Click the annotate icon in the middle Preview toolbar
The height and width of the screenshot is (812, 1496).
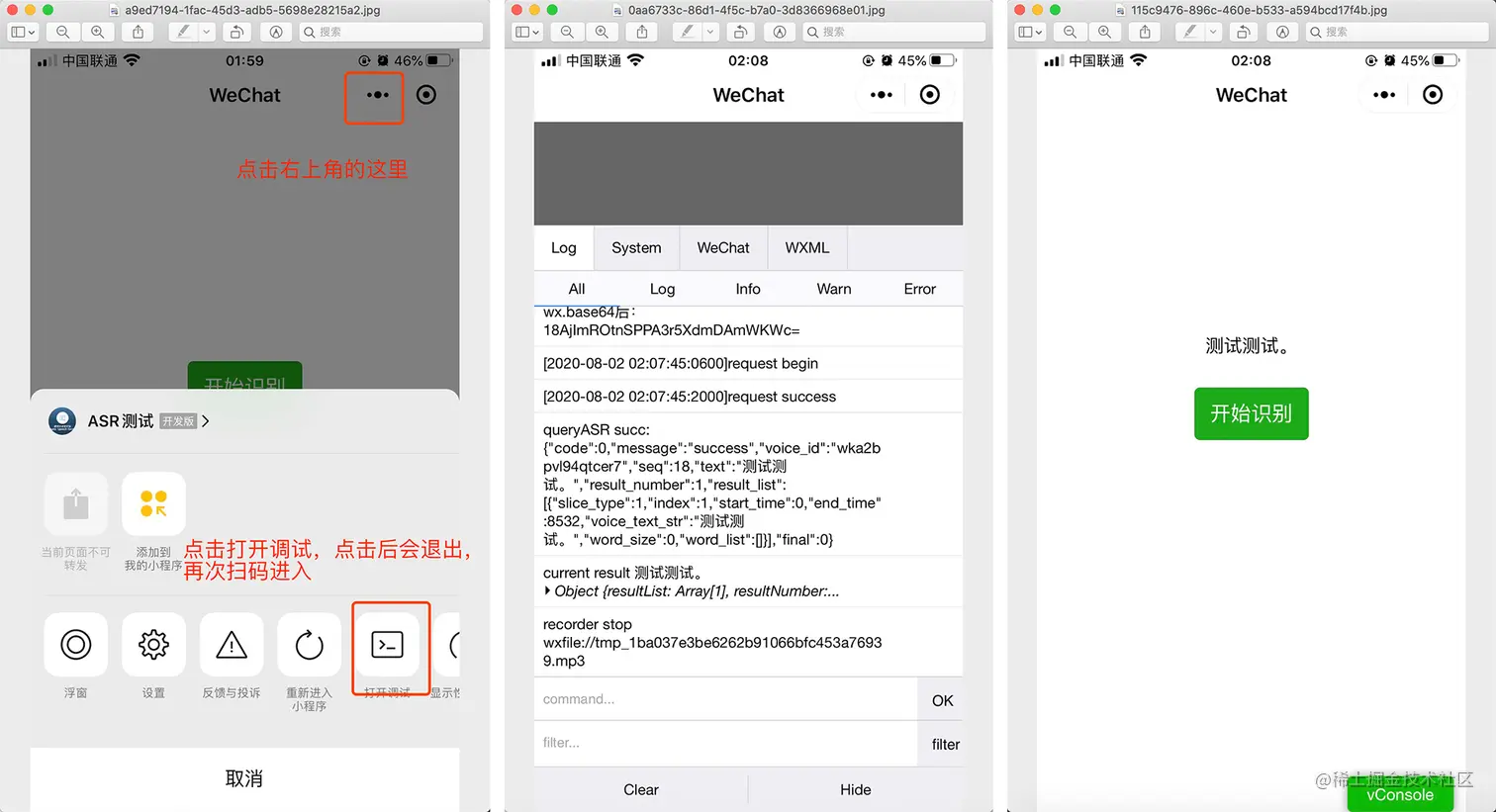pos(780,32)
